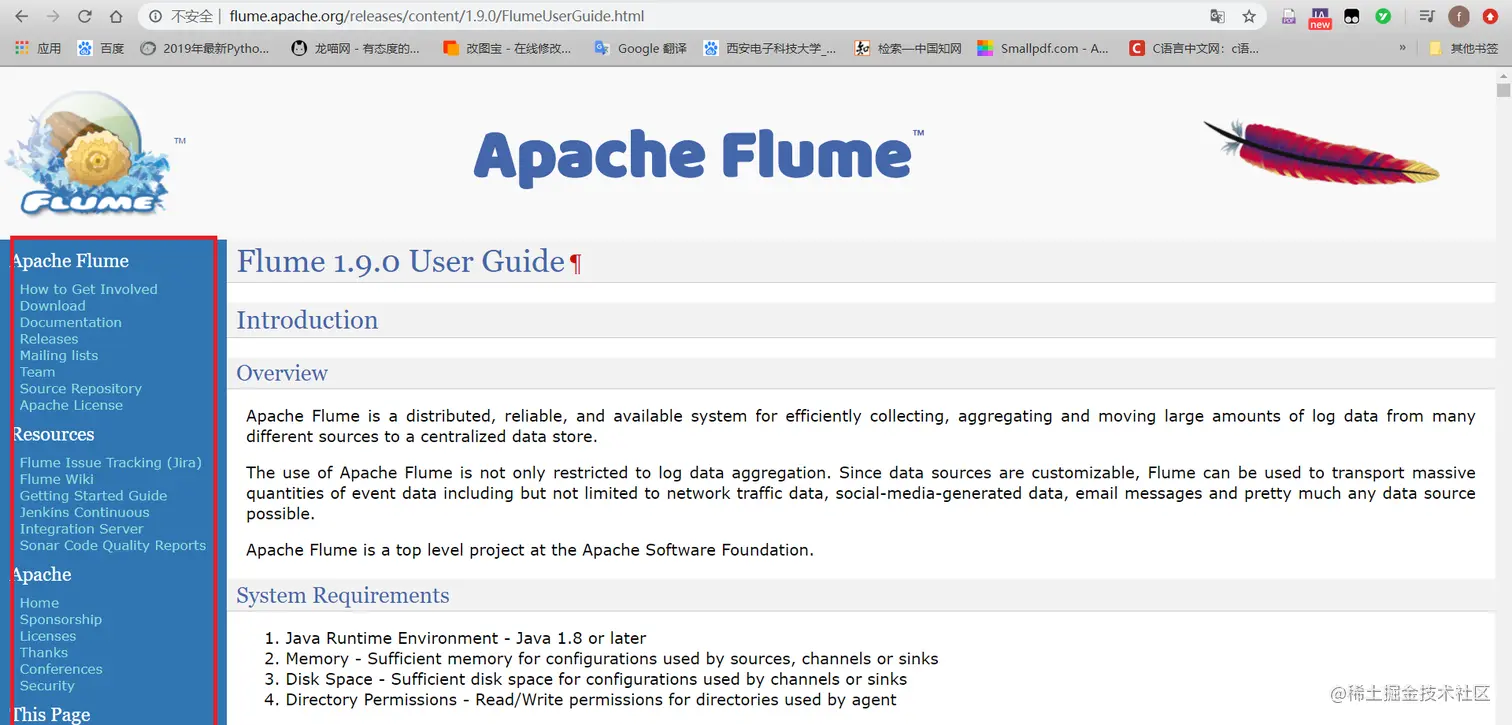Open Flume Issue Tracking (Jira) link
1512x725 pixels.
(x=111, y=462)
